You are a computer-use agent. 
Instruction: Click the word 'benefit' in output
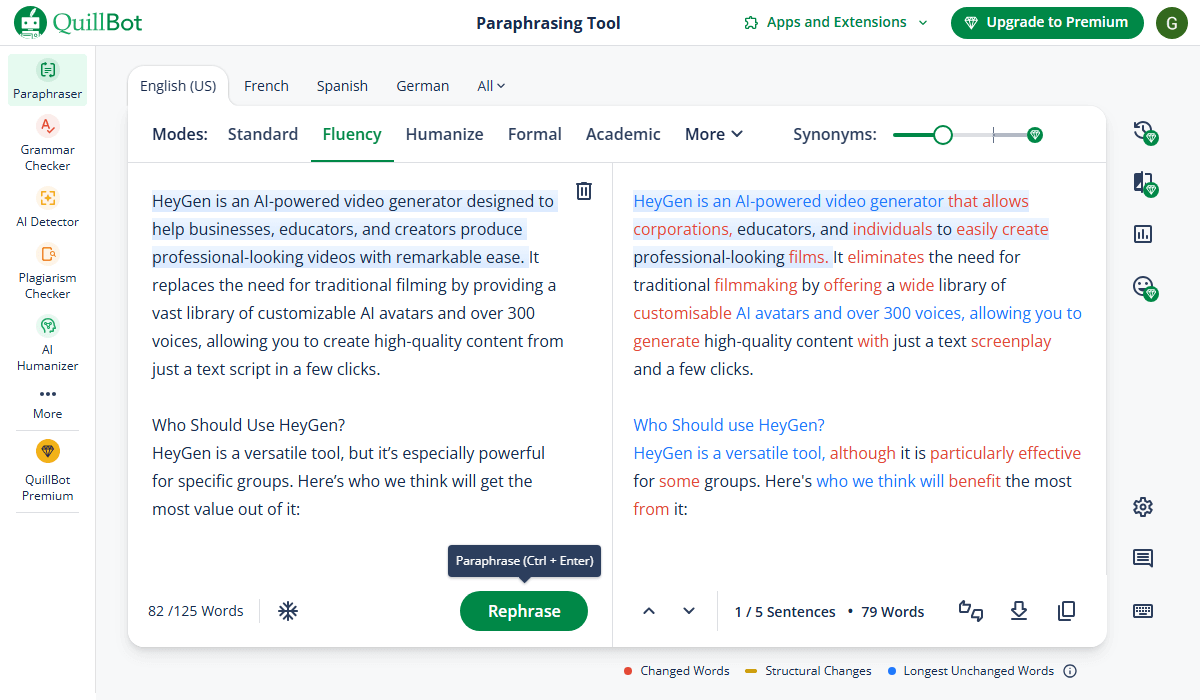pyautogui.click(x=975, y=481)
